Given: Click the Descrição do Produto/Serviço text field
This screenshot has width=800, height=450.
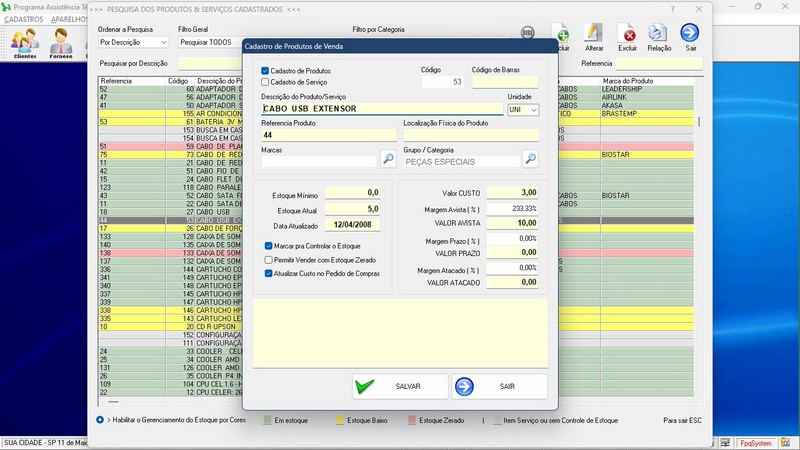Looking at the screenshot, I should coord(380,108).
